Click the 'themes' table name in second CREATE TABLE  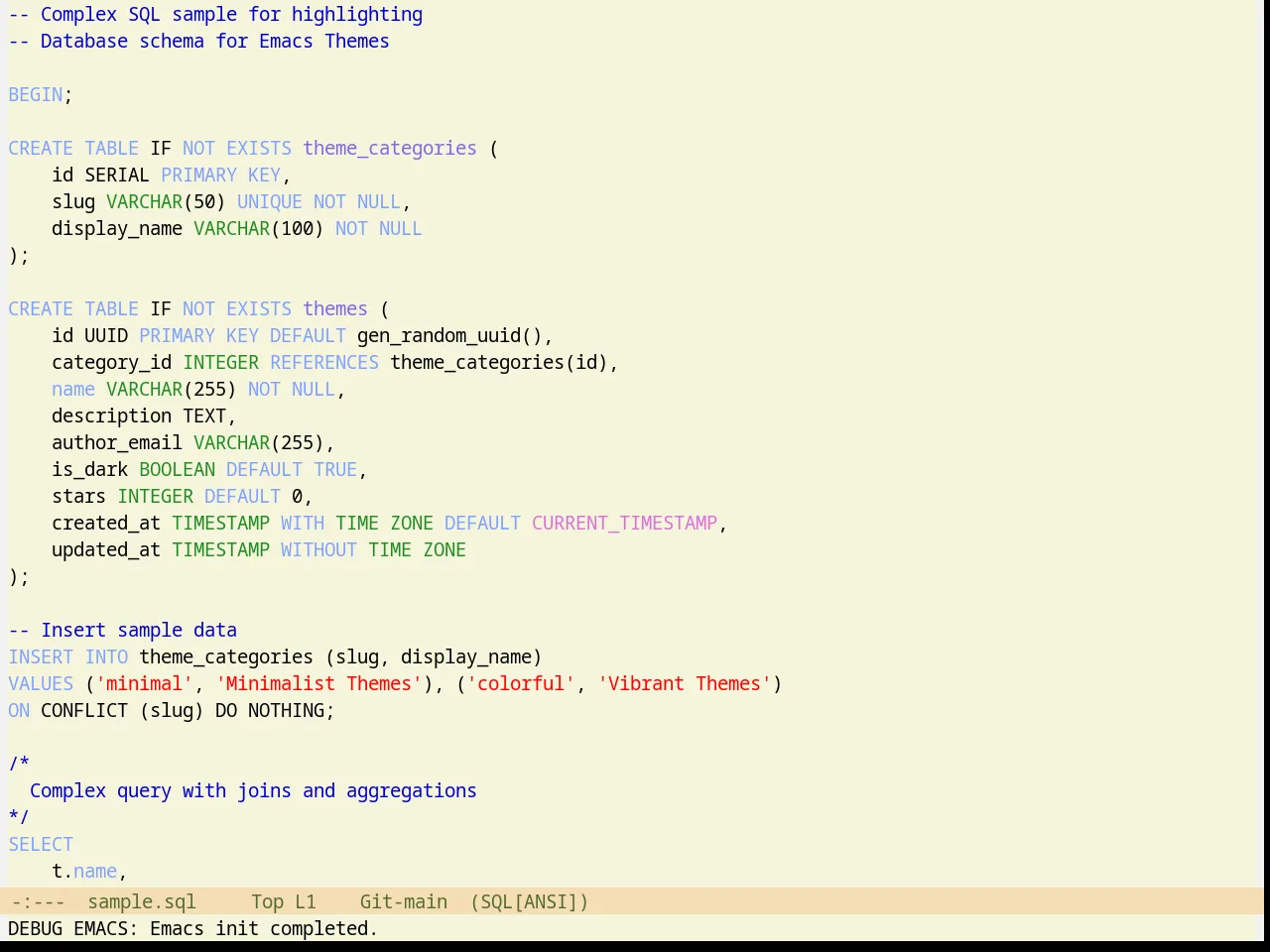click(x=335, y=308)
